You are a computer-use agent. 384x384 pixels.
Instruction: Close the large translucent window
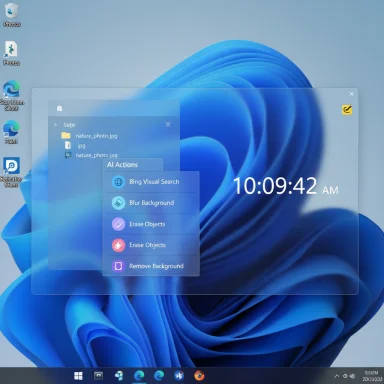[x=351, y=94]
